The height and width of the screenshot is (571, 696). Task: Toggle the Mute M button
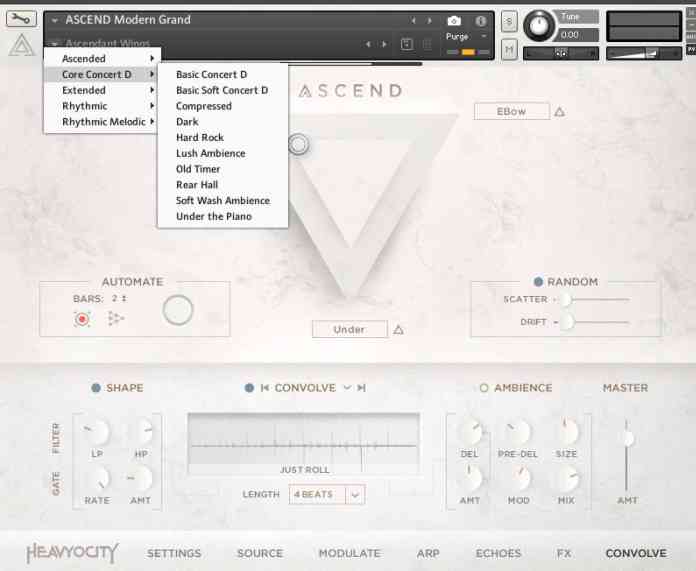509,49
